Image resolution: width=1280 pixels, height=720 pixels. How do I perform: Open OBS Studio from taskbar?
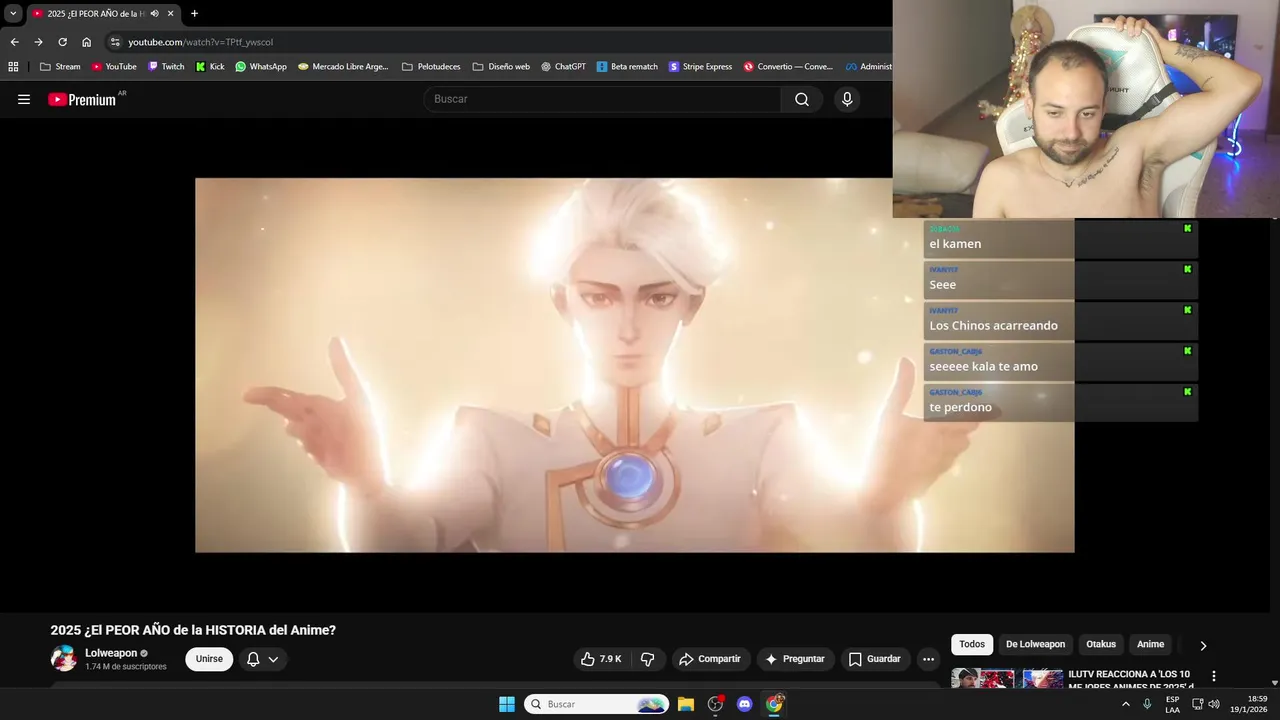715,704
